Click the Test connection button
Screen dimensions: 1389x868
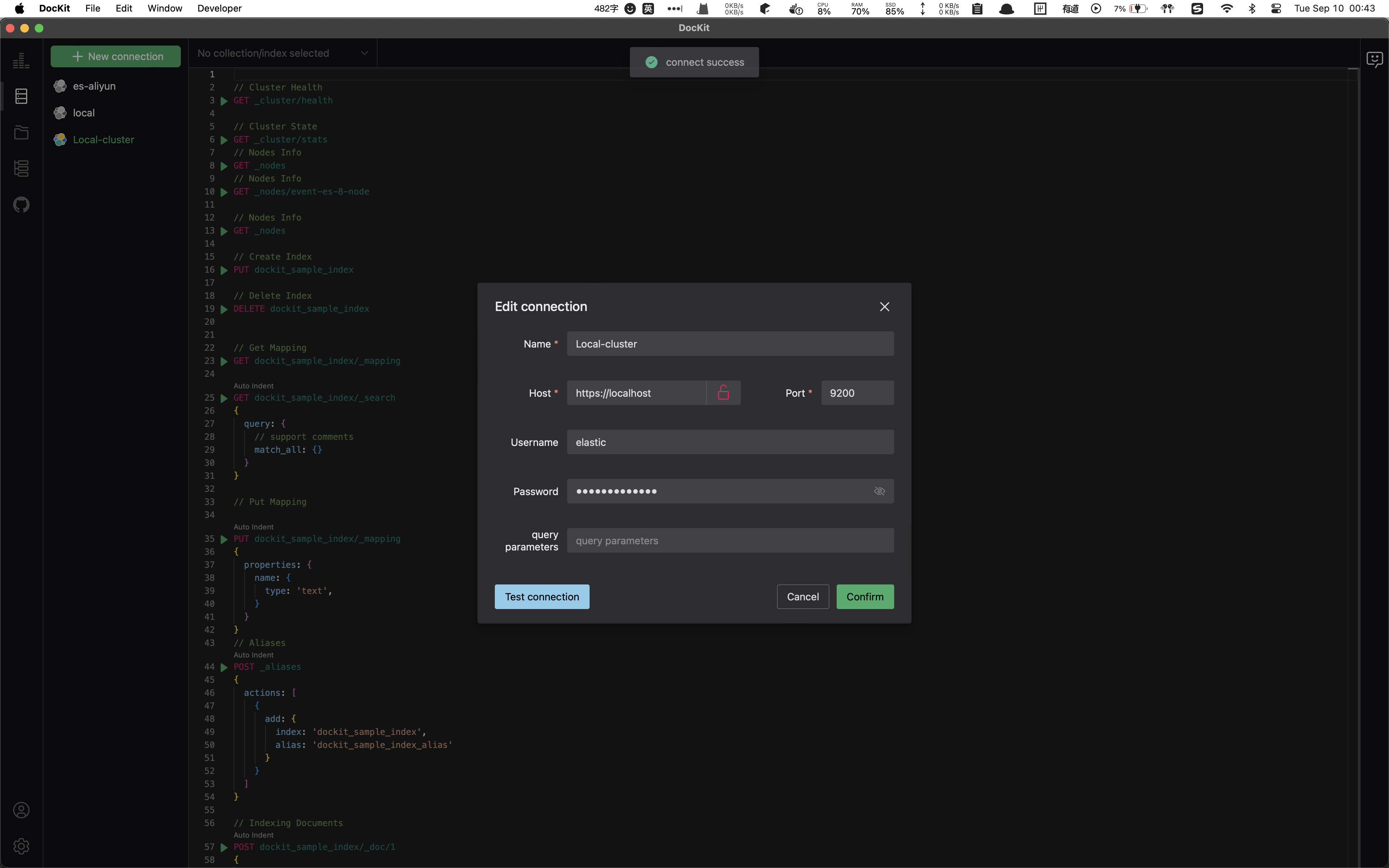click(541, 596)
